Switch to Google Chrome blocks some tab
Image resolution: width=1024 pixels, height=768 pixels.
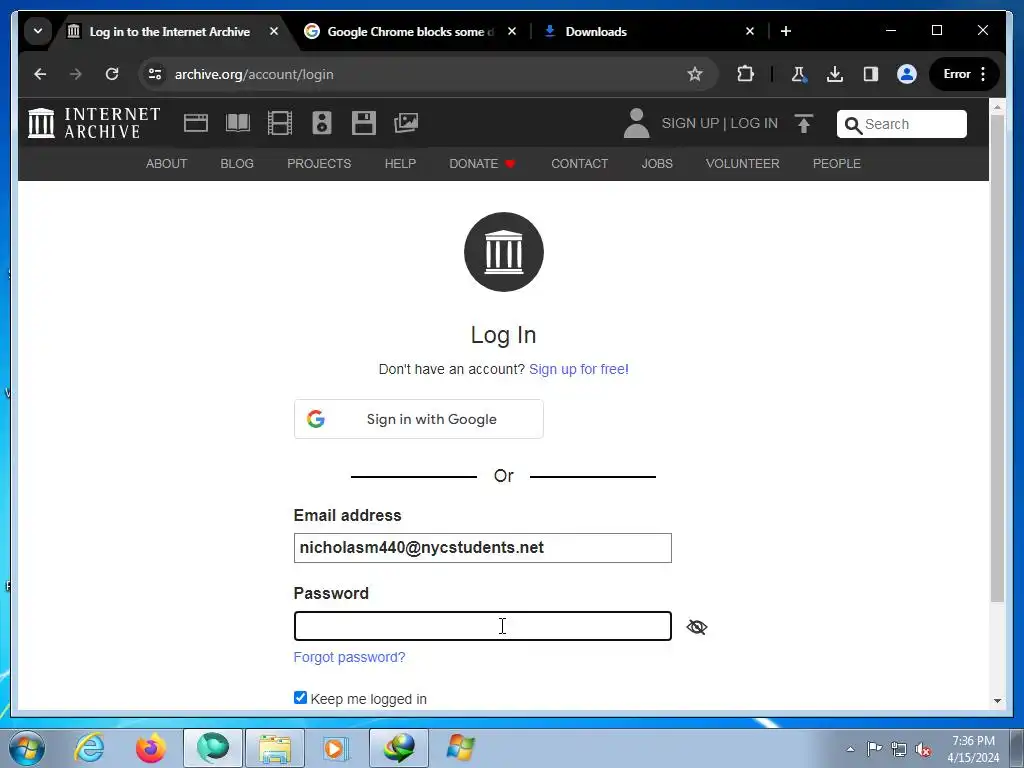pyautogui.click(x=409, y=31)
